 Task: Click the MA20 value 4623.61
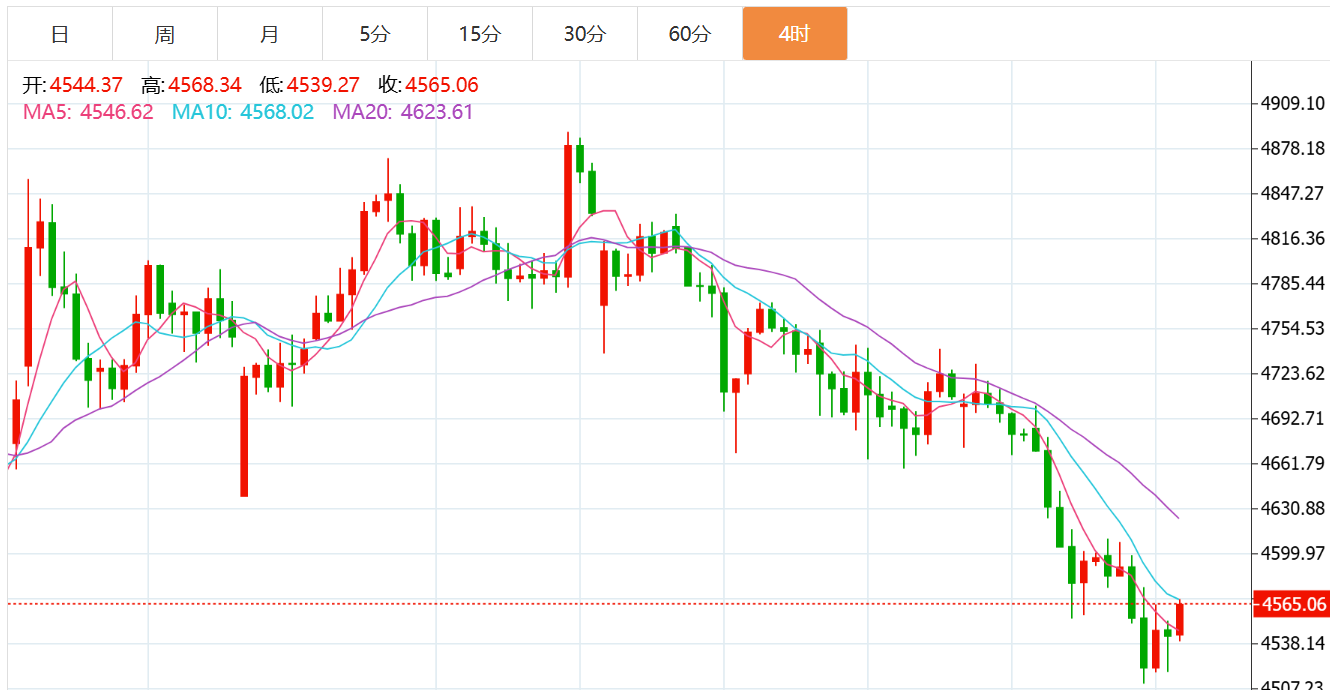[437, 112]
